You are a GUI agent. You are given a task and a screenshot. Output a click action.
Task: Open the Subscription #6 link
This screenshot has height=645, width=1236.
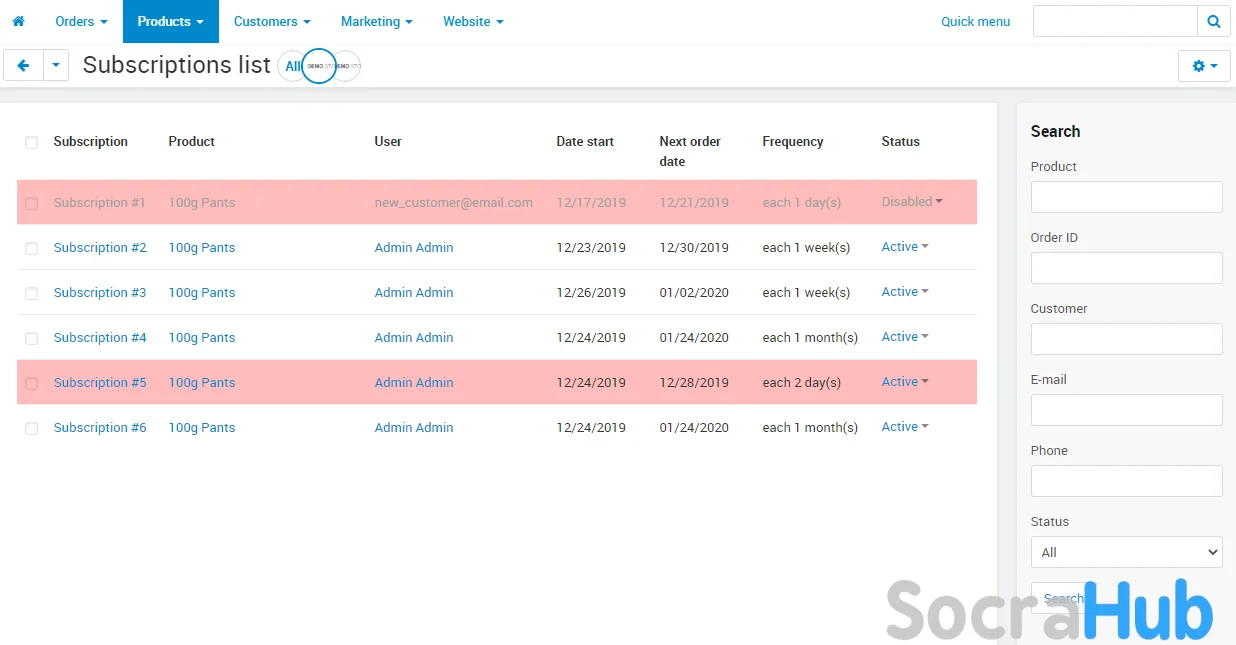pyautogui.click(x=100, y=428)
